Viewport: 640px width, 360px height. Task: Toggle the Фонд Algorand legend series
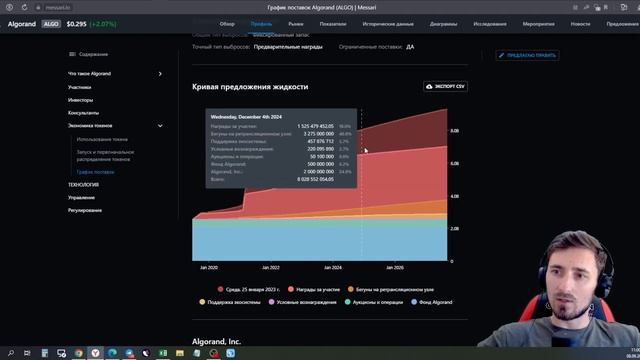[432, 302]
